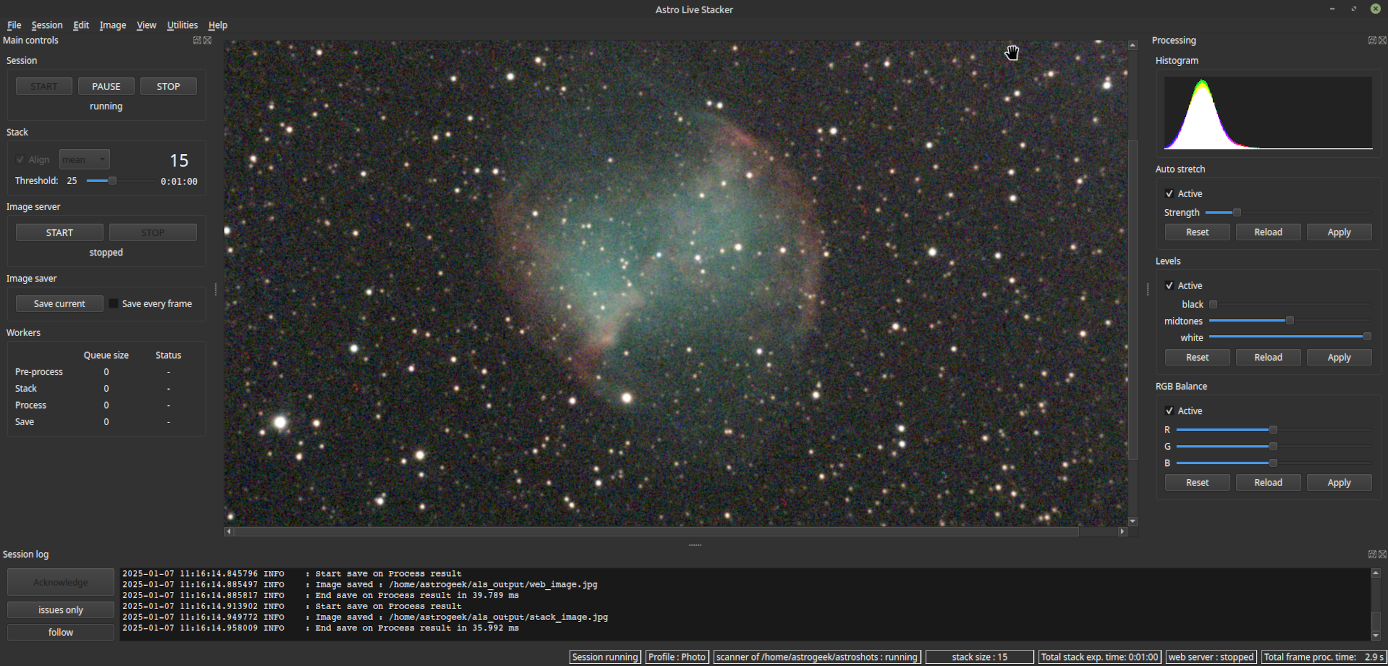1388x666 pixels.
Task: Click the histogram display in Processing panel
Action: click(1267, 112)
